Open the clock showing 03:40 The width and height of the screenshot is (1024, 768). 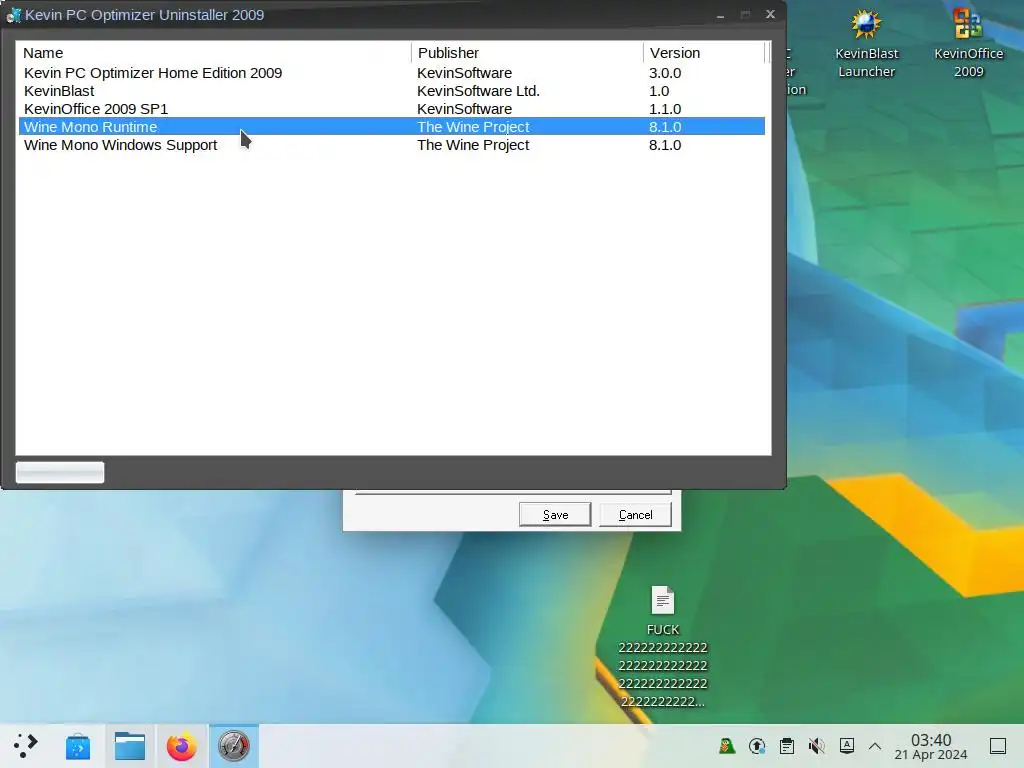(x=931, y=746)
